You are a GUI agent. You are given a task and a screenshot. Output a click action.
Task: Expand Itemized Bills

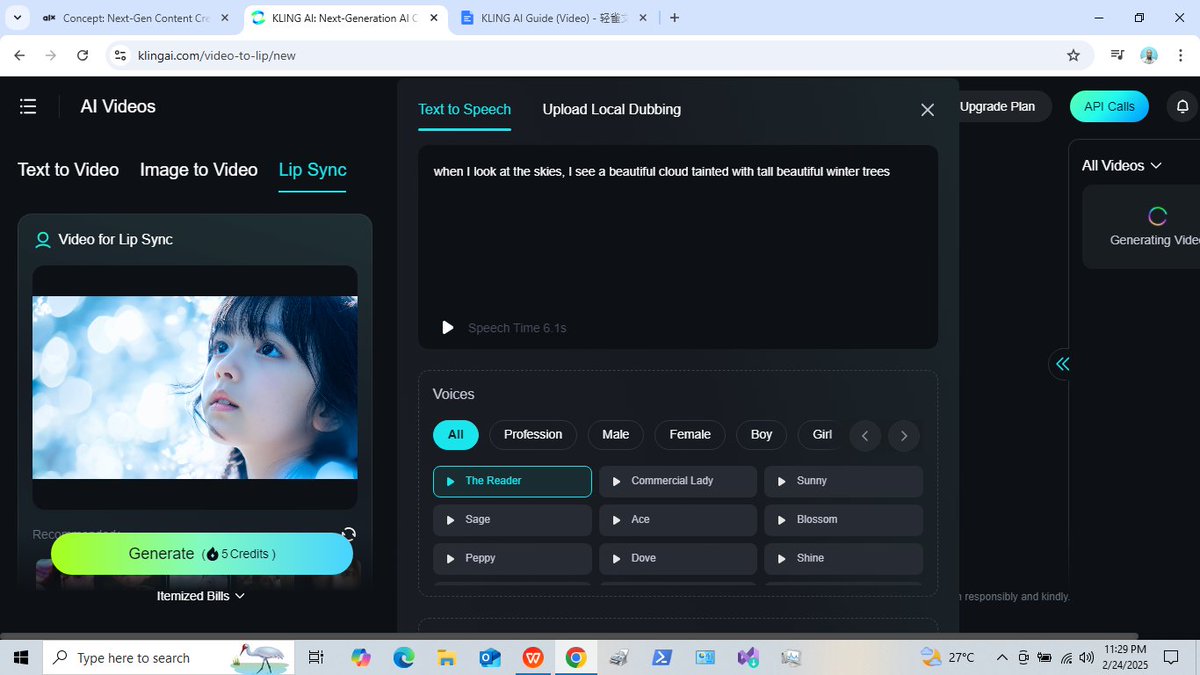click(x=201, y=596)
